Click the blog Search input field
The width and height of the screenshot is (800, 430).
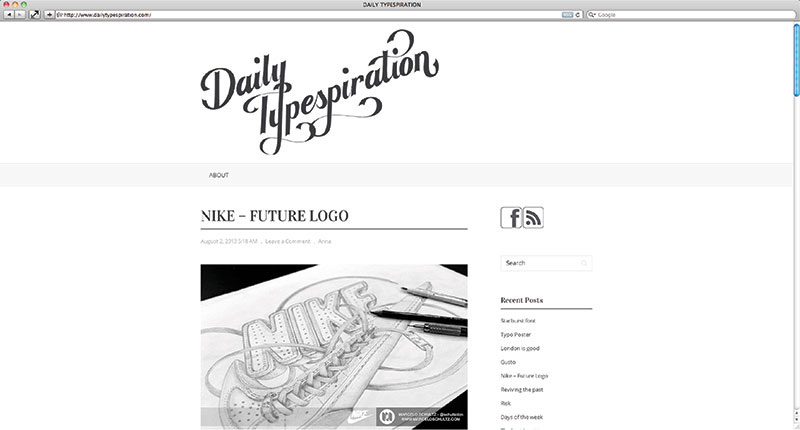click(x=546, y=263)
